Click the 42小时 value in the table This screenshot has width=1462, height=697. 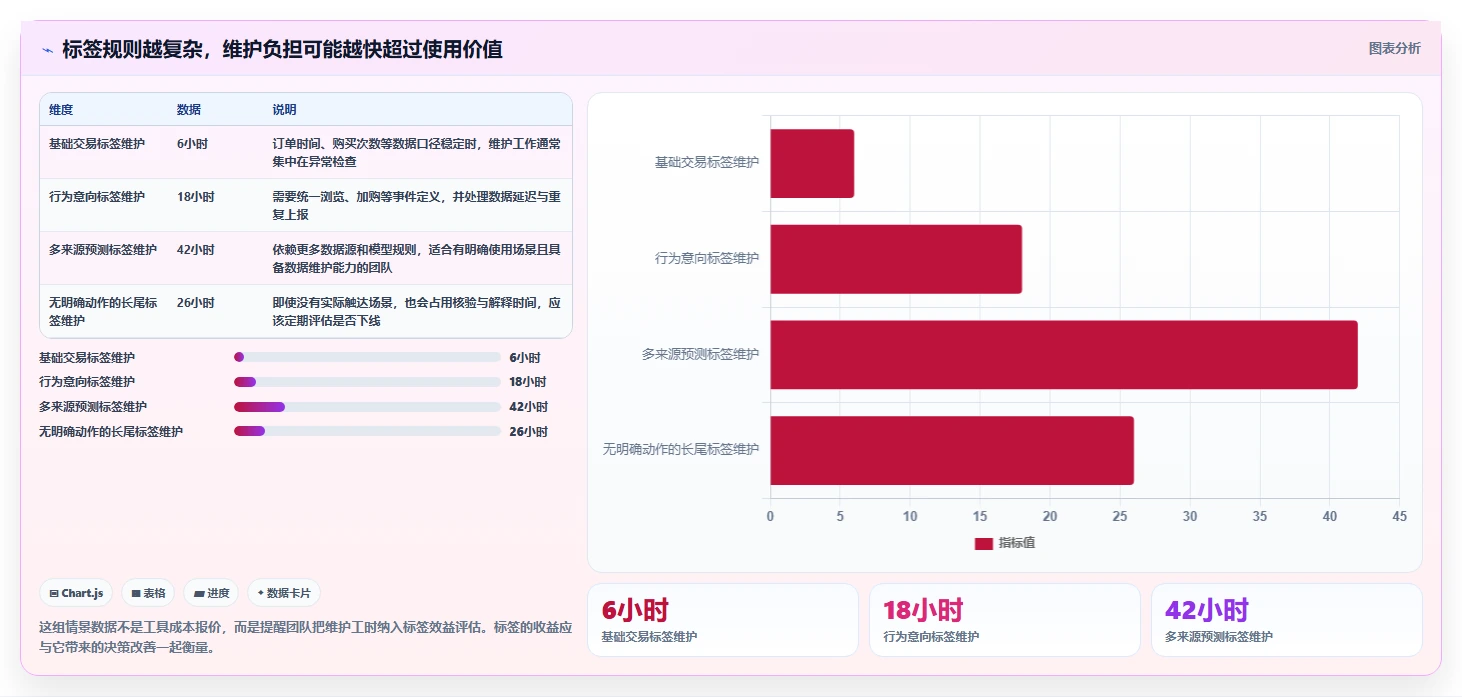[196, 250]
